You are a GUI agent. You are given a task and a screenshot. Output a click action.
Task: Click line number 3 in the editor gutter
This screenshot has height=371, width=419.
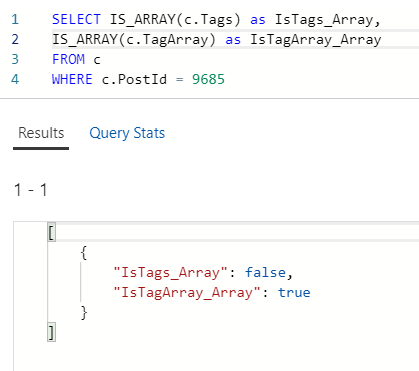coord(15,59)
